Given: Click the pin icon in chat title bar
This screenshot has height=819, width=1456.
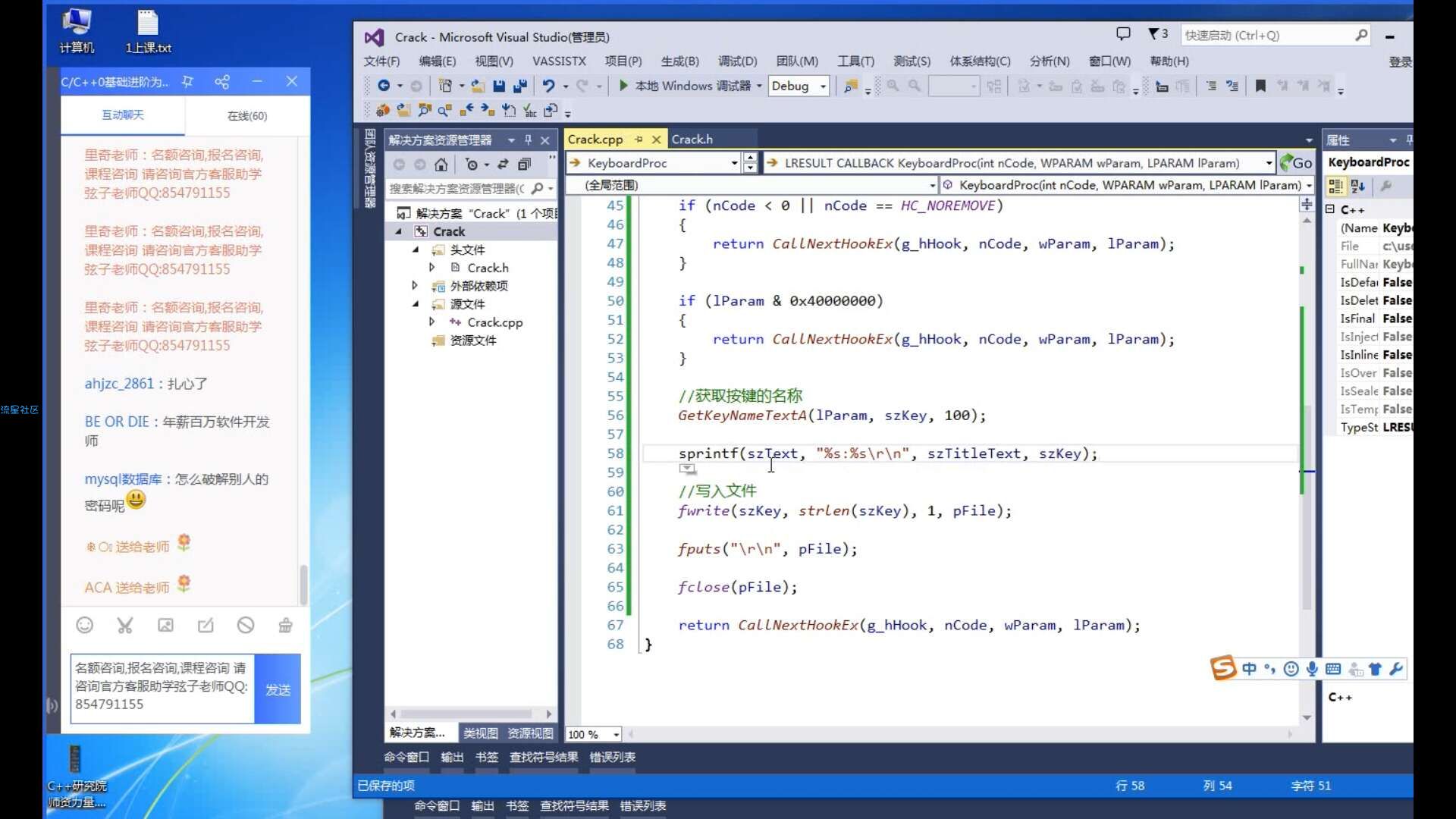Looking at the screenshot, I should tap(187, 81).
